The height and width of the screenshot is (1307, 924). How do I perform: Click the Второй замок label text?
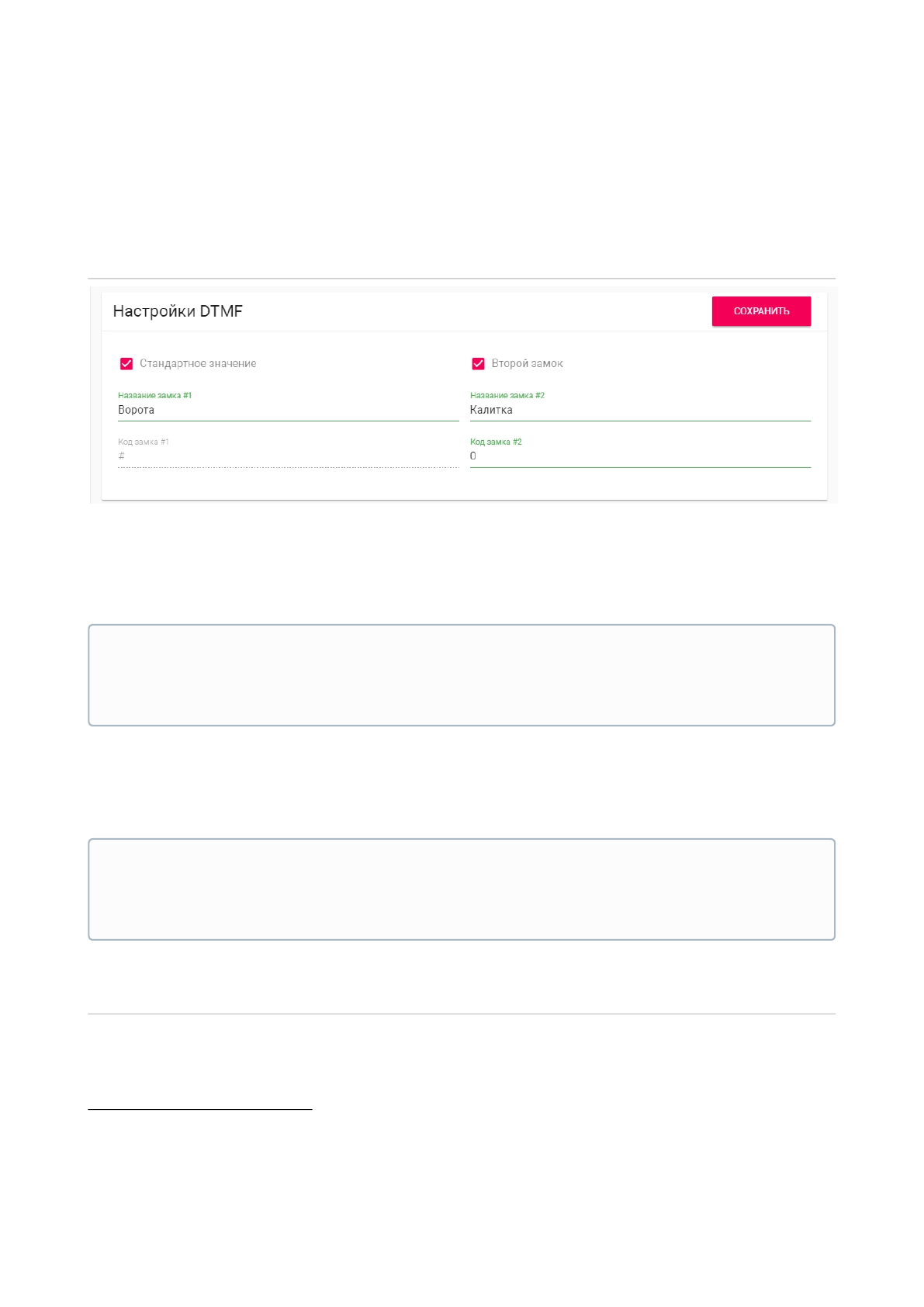point(527,363)
